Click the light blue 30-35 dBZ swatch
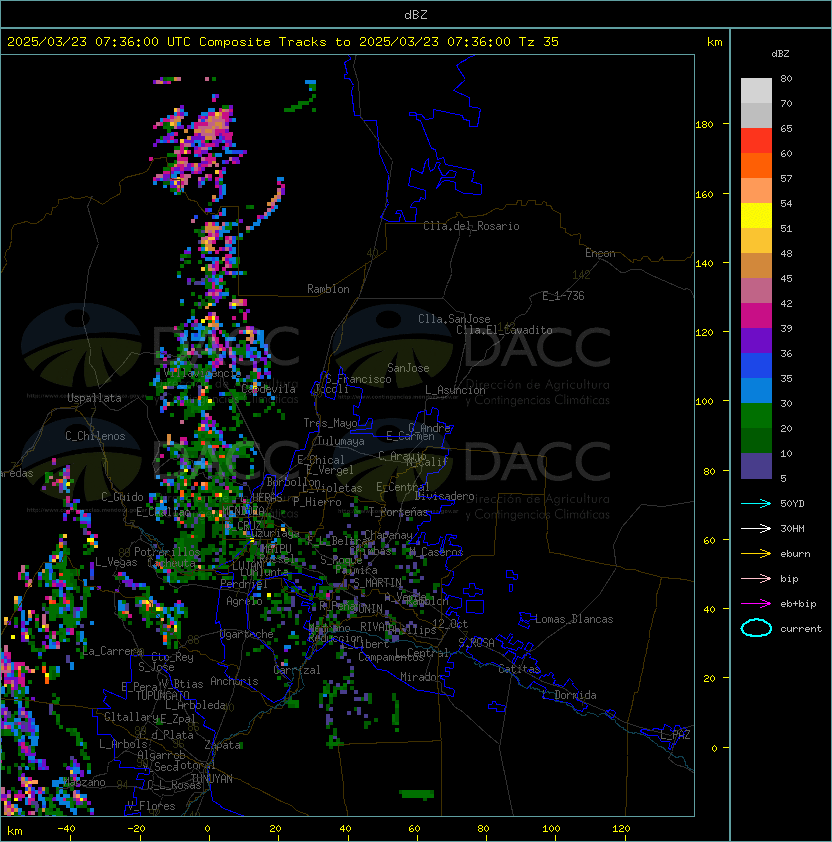The width and height of the screenshot is (832, 842). click(x=756, y=390)
